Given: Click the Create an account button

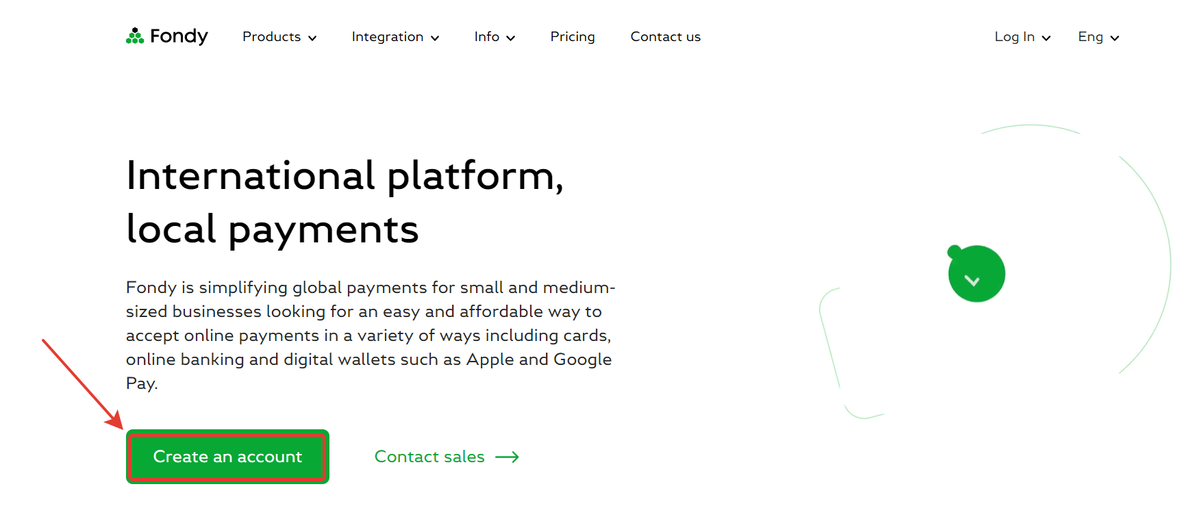Looking at the screenshot, I should [x=227, y=457].
